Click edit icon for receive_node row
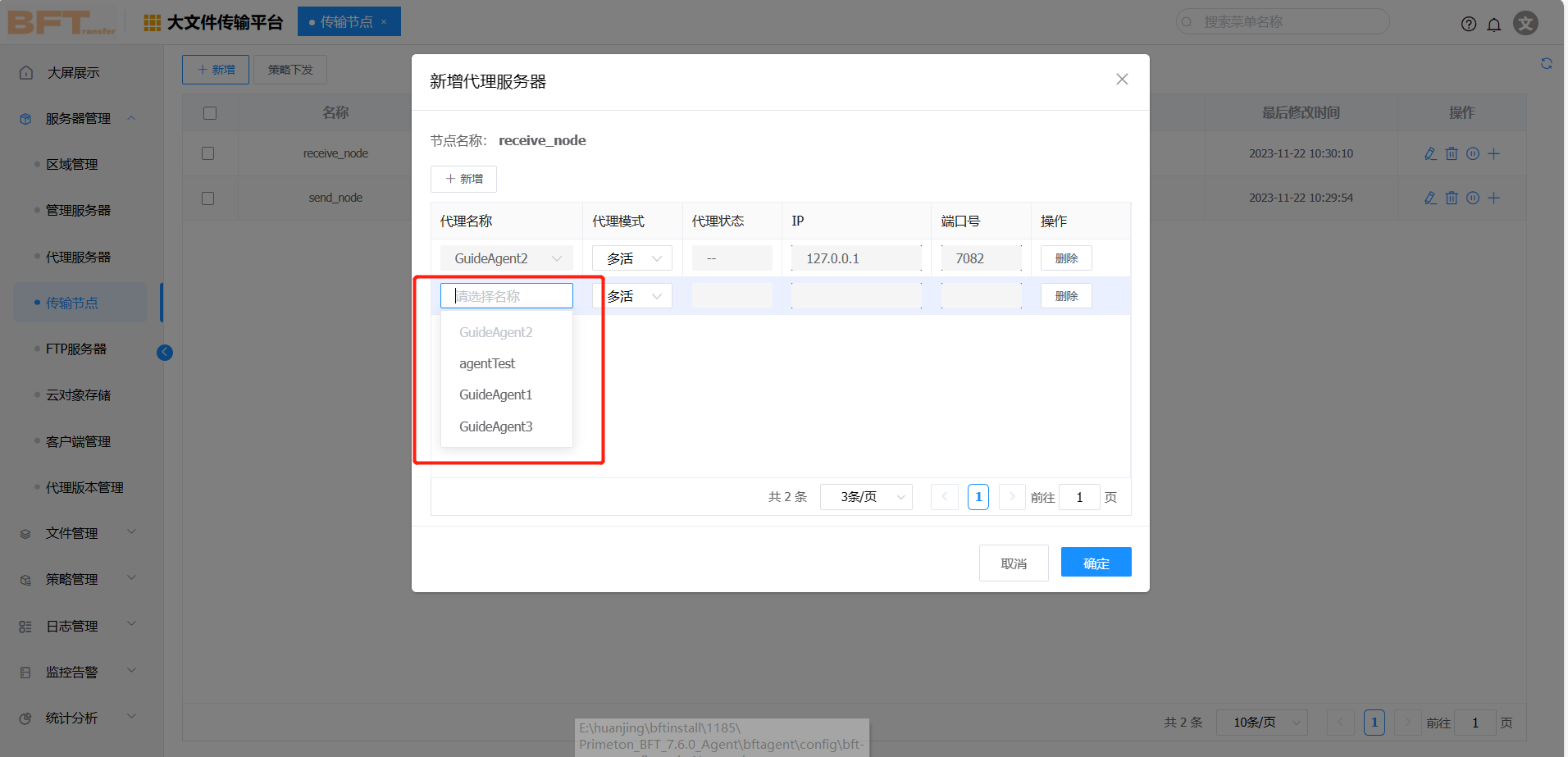1568x757 pixels. [1430, 153]
